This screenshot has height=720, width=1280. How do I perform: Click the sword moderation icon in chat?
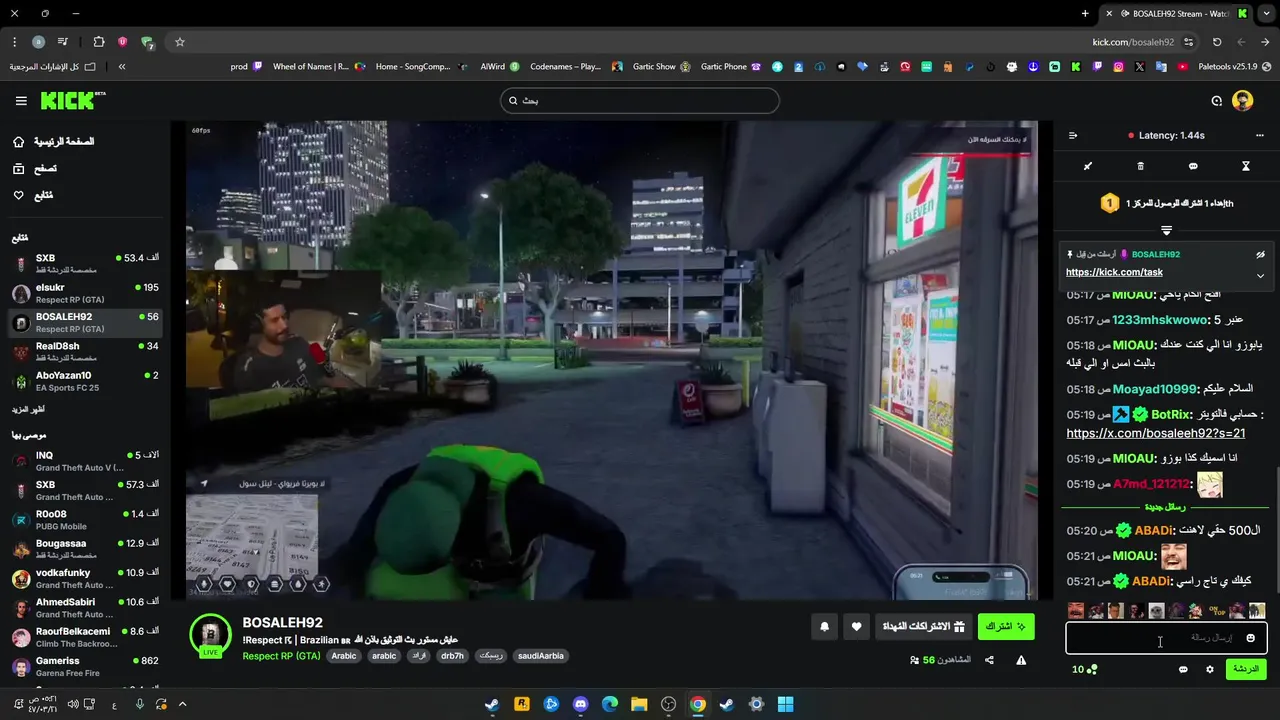click(1088, 166)
